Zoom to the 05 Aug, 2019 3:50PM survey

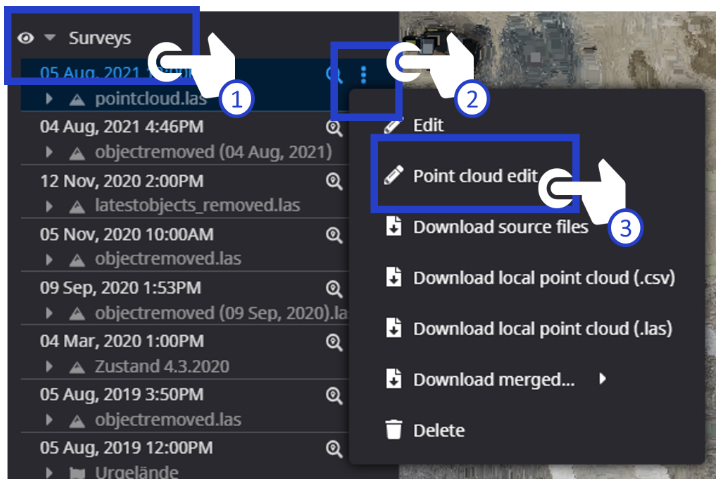click(334, 396)
